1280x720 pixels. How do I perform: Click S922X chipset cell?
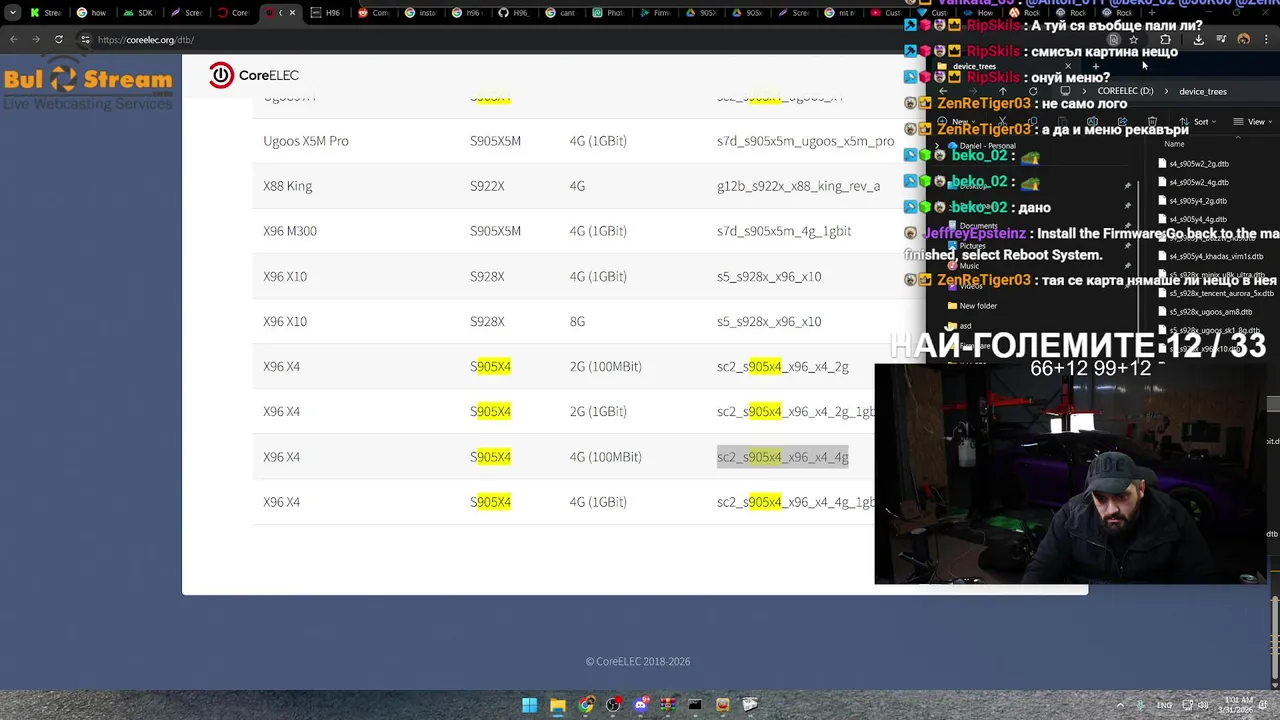pos(487,186)
